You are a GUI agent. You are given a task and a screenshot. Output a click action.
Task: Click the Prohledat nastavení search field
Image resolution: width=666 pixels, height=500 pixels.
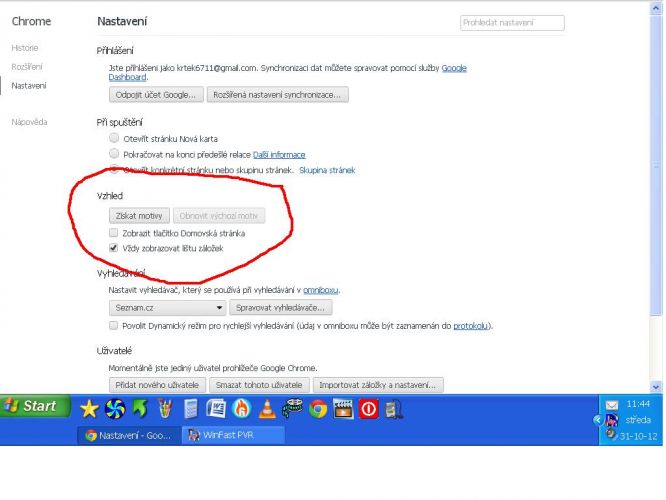[x=512, y=23]
